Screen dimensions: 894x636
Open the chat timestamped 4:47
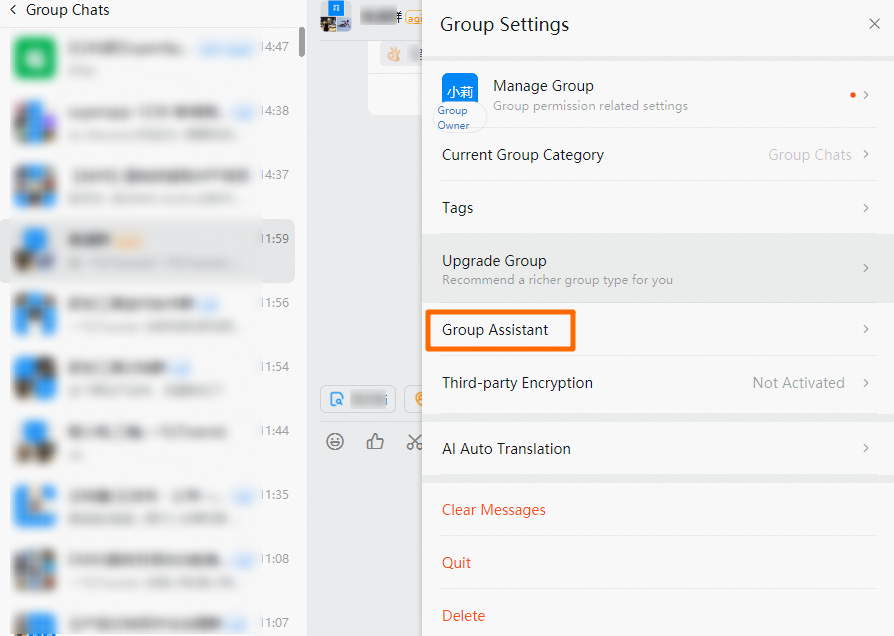(x=149, y=58)
